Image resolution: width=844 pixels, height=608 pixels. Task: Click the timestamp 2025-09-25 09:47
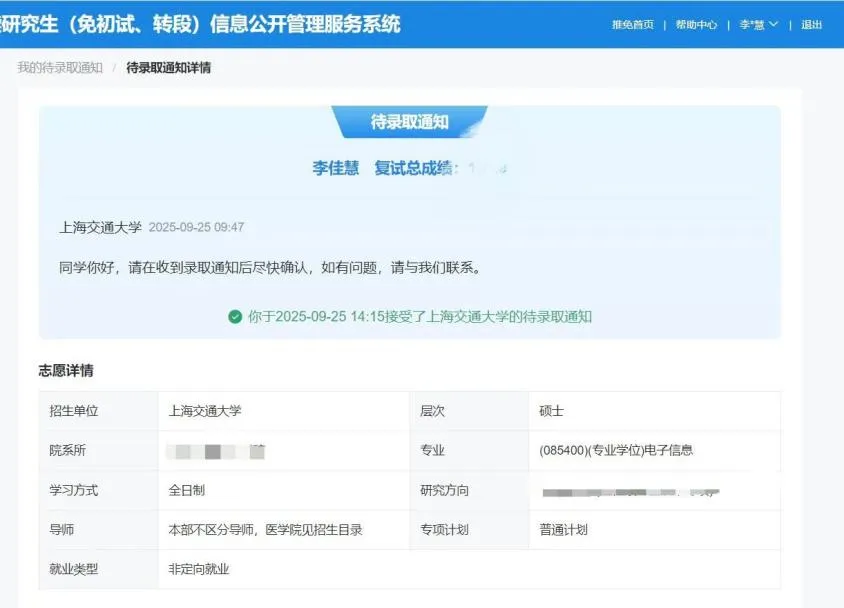[x=196, y=227]
